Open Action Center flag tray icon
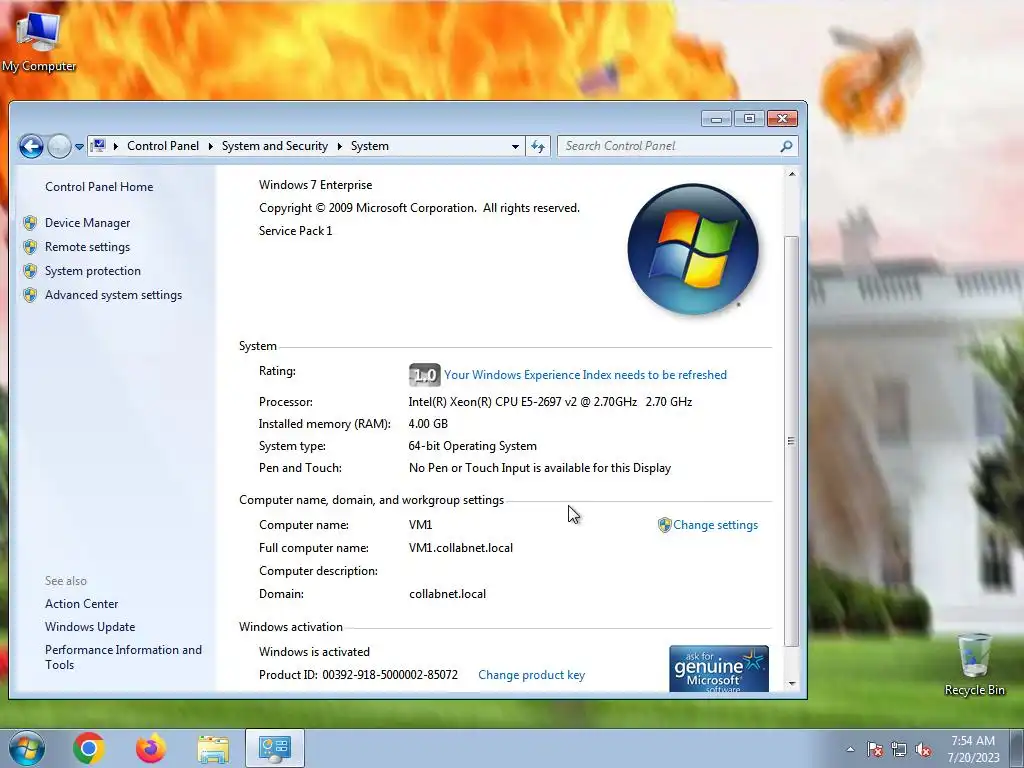 click(875, 749)
